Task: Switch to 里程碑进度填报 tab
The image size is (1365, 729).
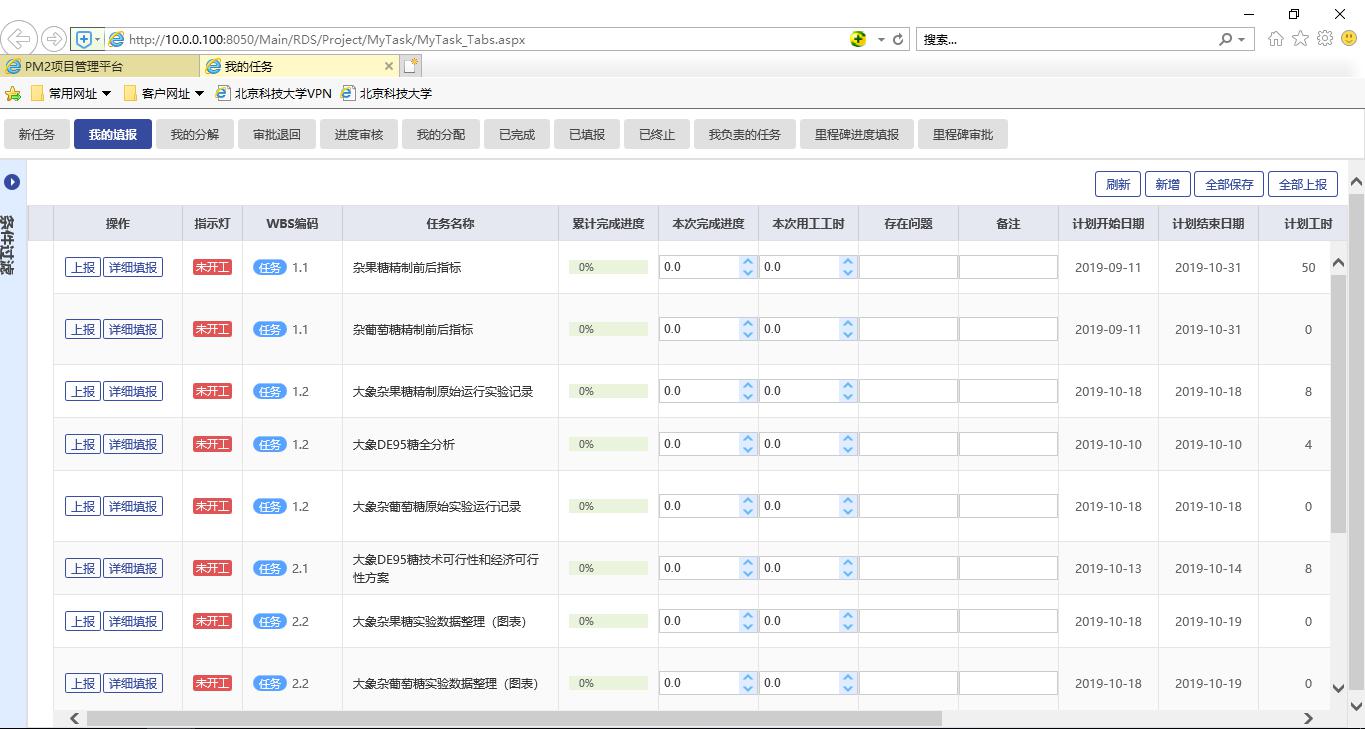Action: 856,134
